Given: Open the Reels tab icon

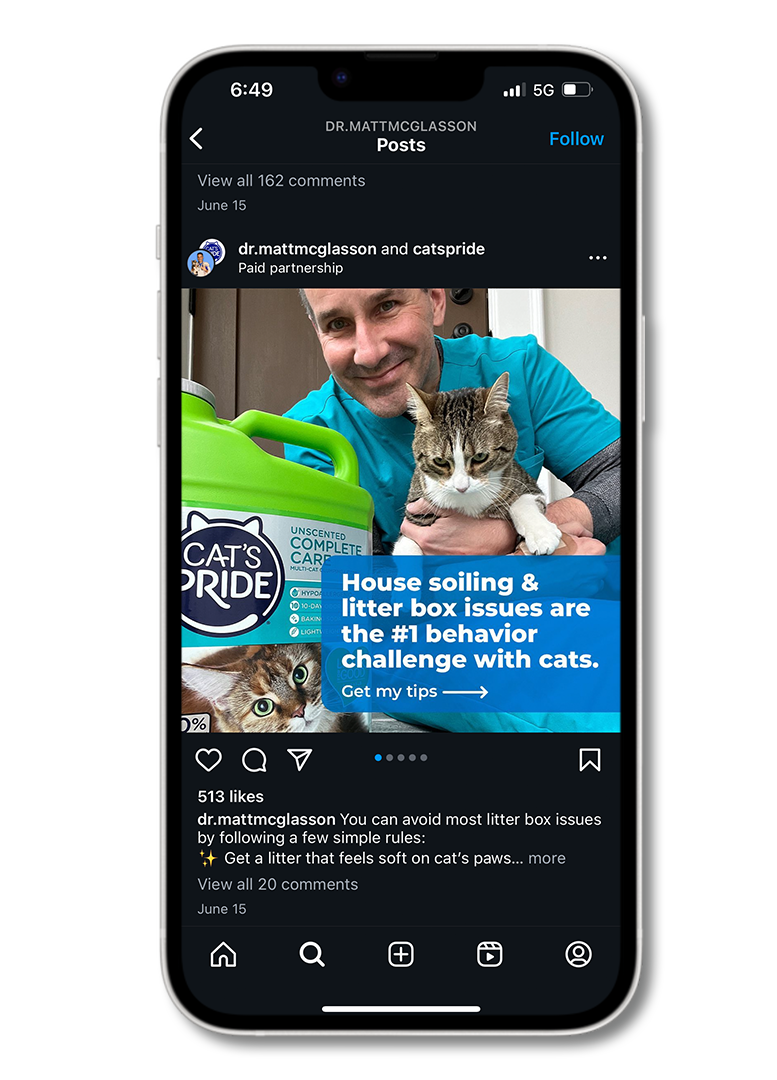Looking at the screenshot, I should pyautogui.click(x=490, y=955).
